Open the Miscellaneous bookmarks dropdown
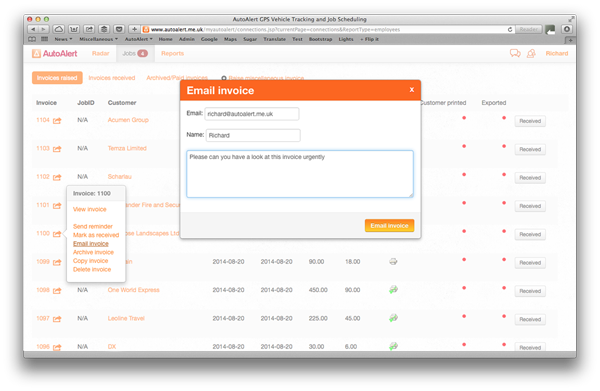600x391 pixels. pos(98,39)
